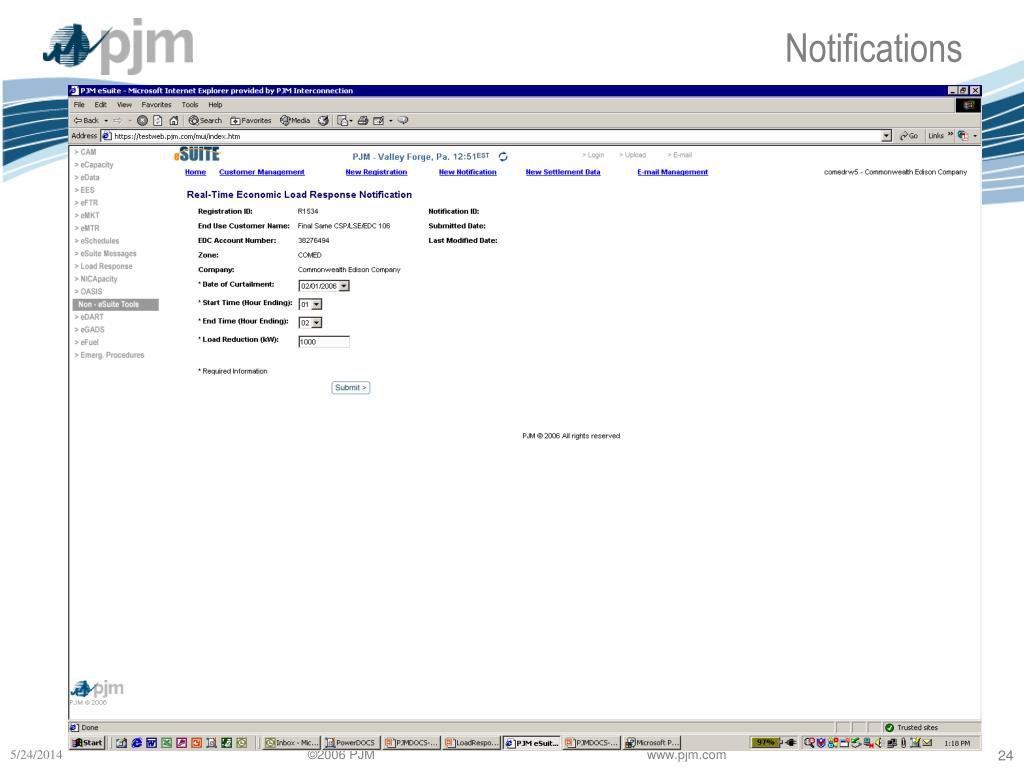Switch to Microsoft P... taskbar button
This screenshot has width=1024, height=768.
(x=652, y=743)
